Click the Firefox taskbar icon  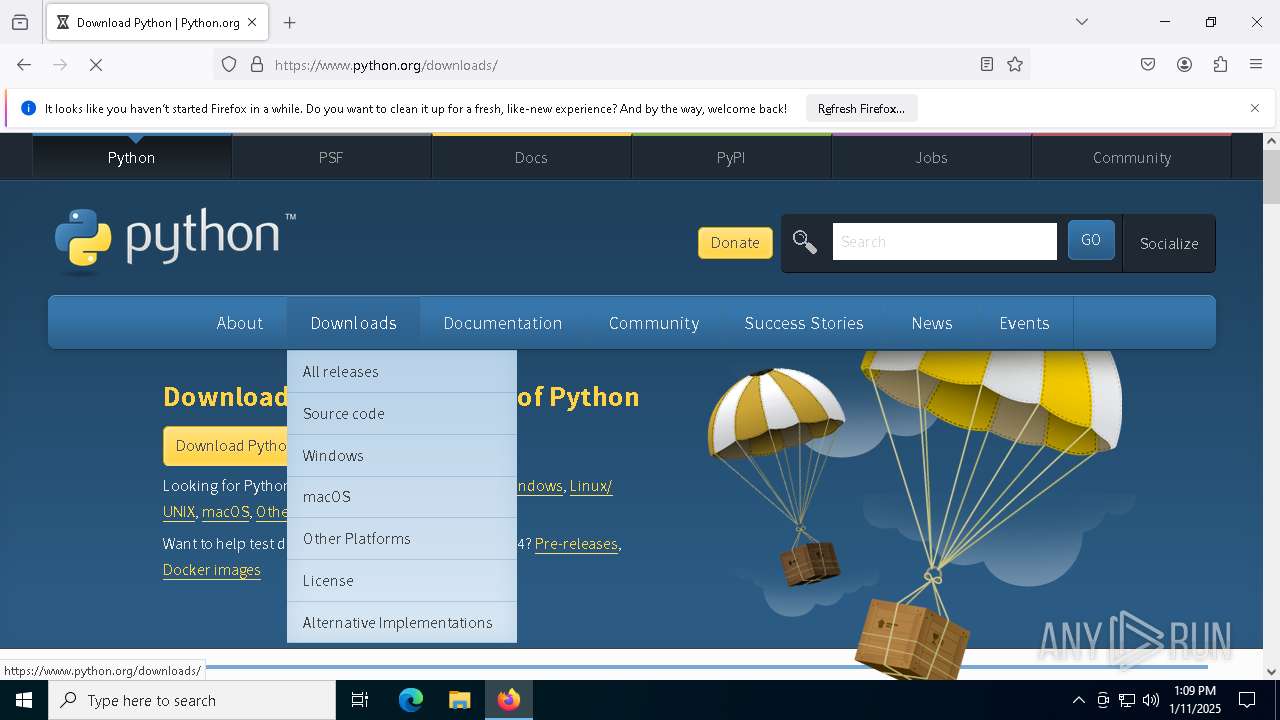509,700
